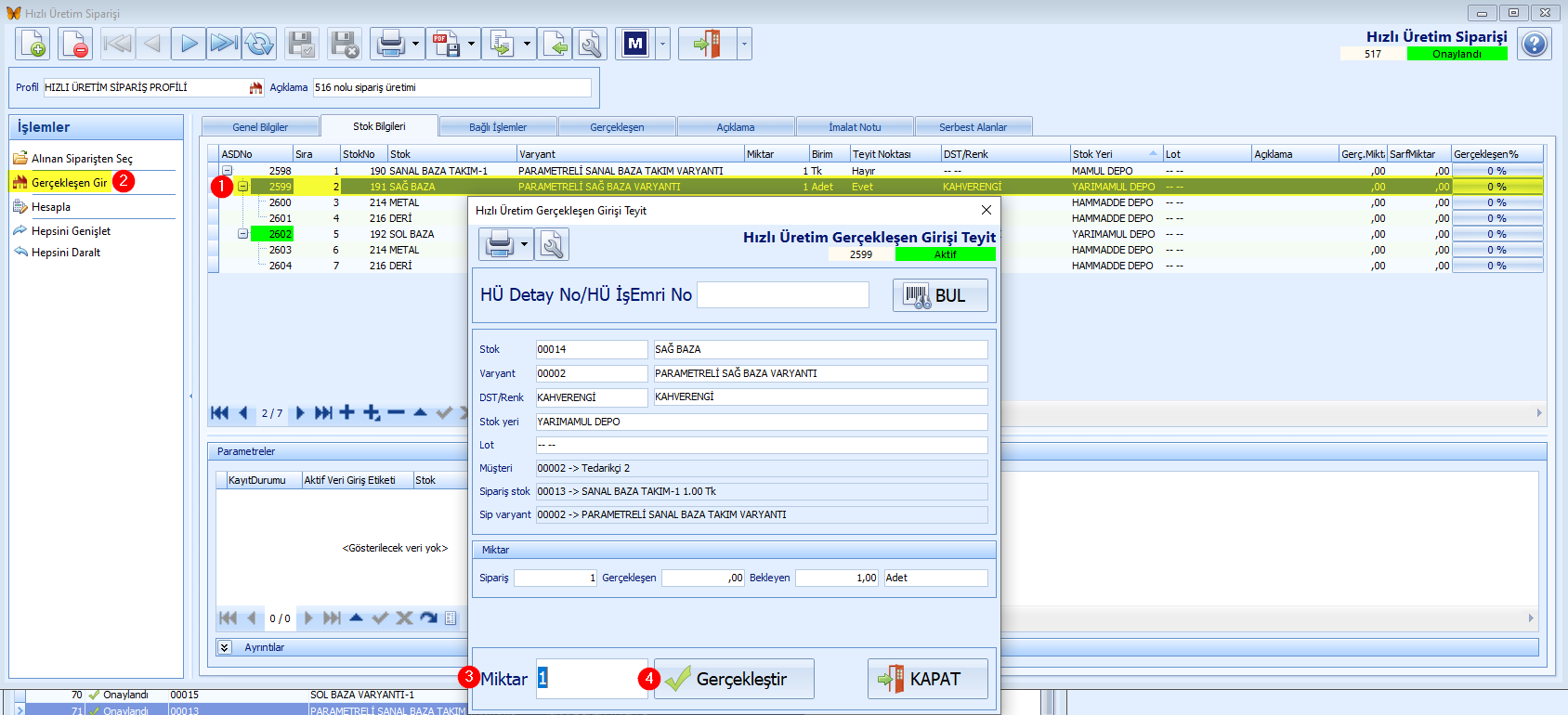Click the printer icon in Teyit dialog
Image resolution: width=1568 pixels, height=715 pixels.
(x=500, y=244)
